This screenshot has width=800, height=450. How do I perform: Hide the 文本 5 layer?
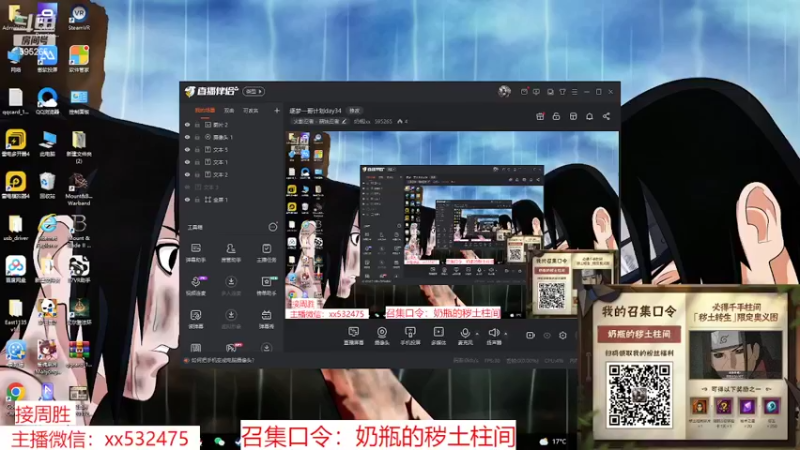(187, 149)
